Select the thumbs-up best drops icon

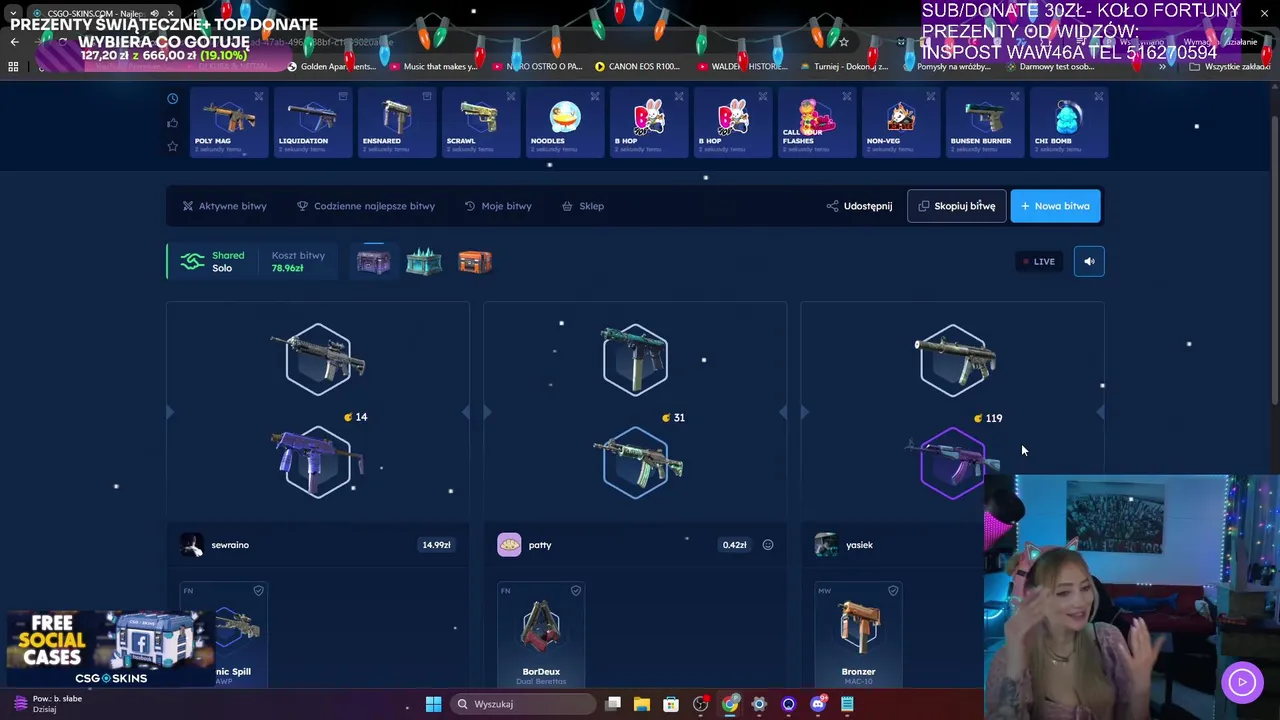click(x=172, y=123)
